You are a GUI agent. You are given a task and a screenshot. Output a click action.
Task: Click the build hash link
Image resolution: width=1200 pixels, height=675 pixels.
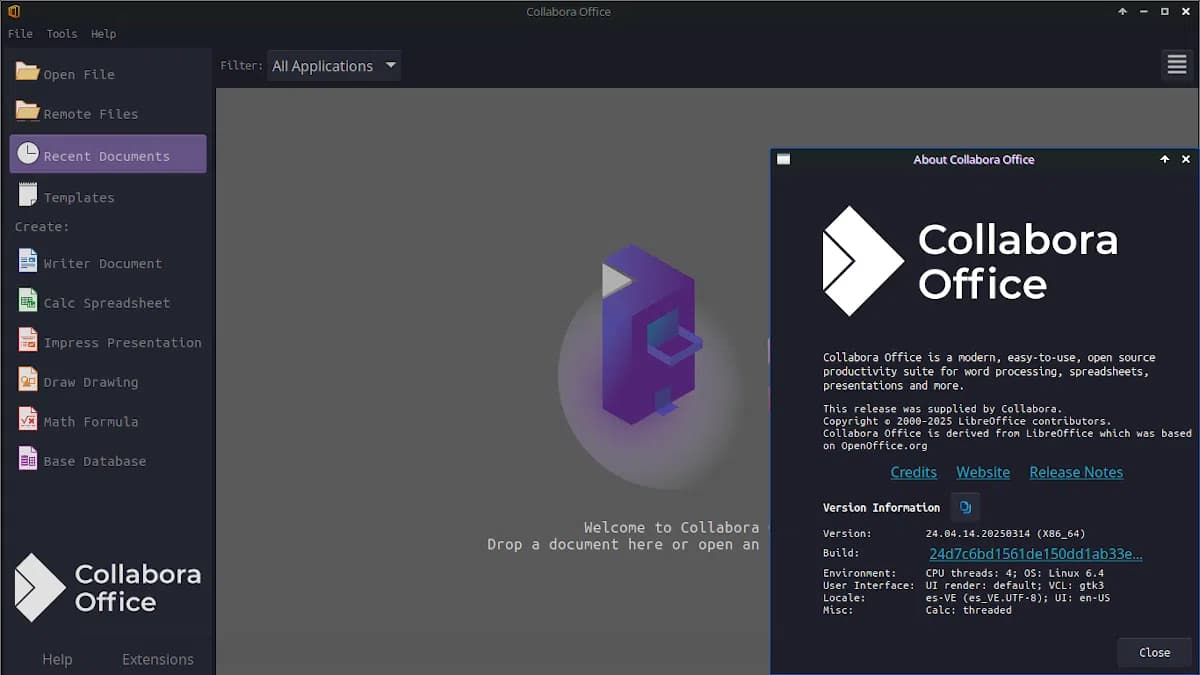[x=1035, y=554]
